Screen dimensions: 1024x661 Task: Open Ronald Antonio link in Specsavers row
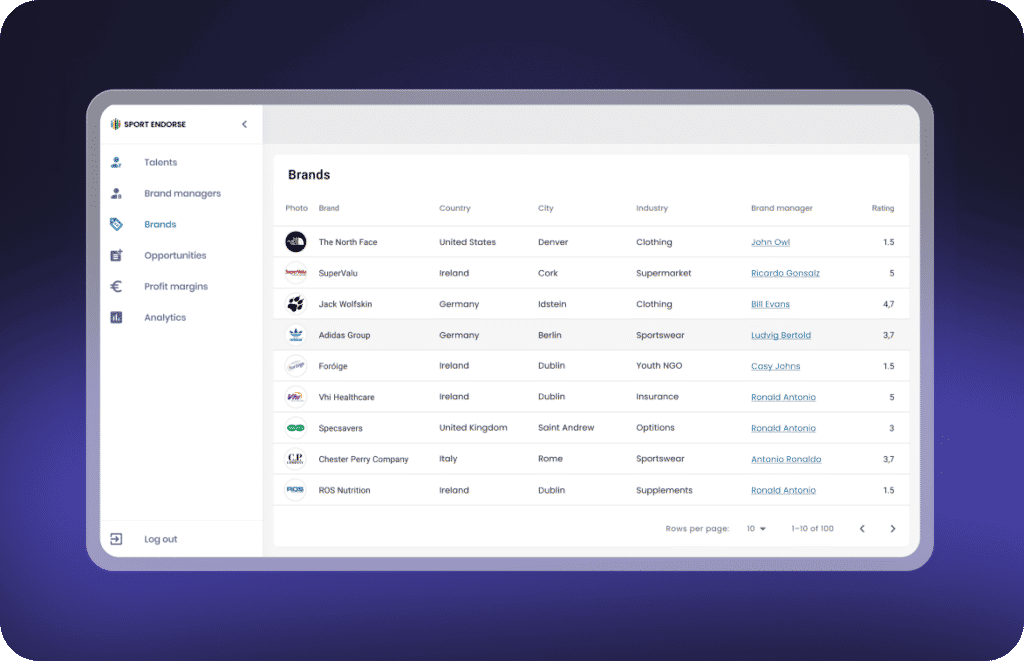(x=783, y=428)
